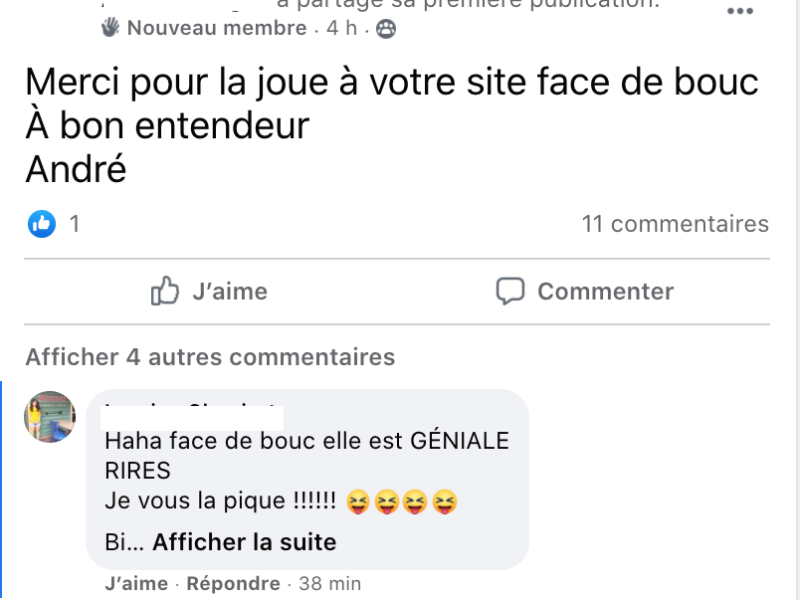Expand "Afficher 4 autres commentaires"
The width and height of the screenshot is (800, 600).
[210, 356]
